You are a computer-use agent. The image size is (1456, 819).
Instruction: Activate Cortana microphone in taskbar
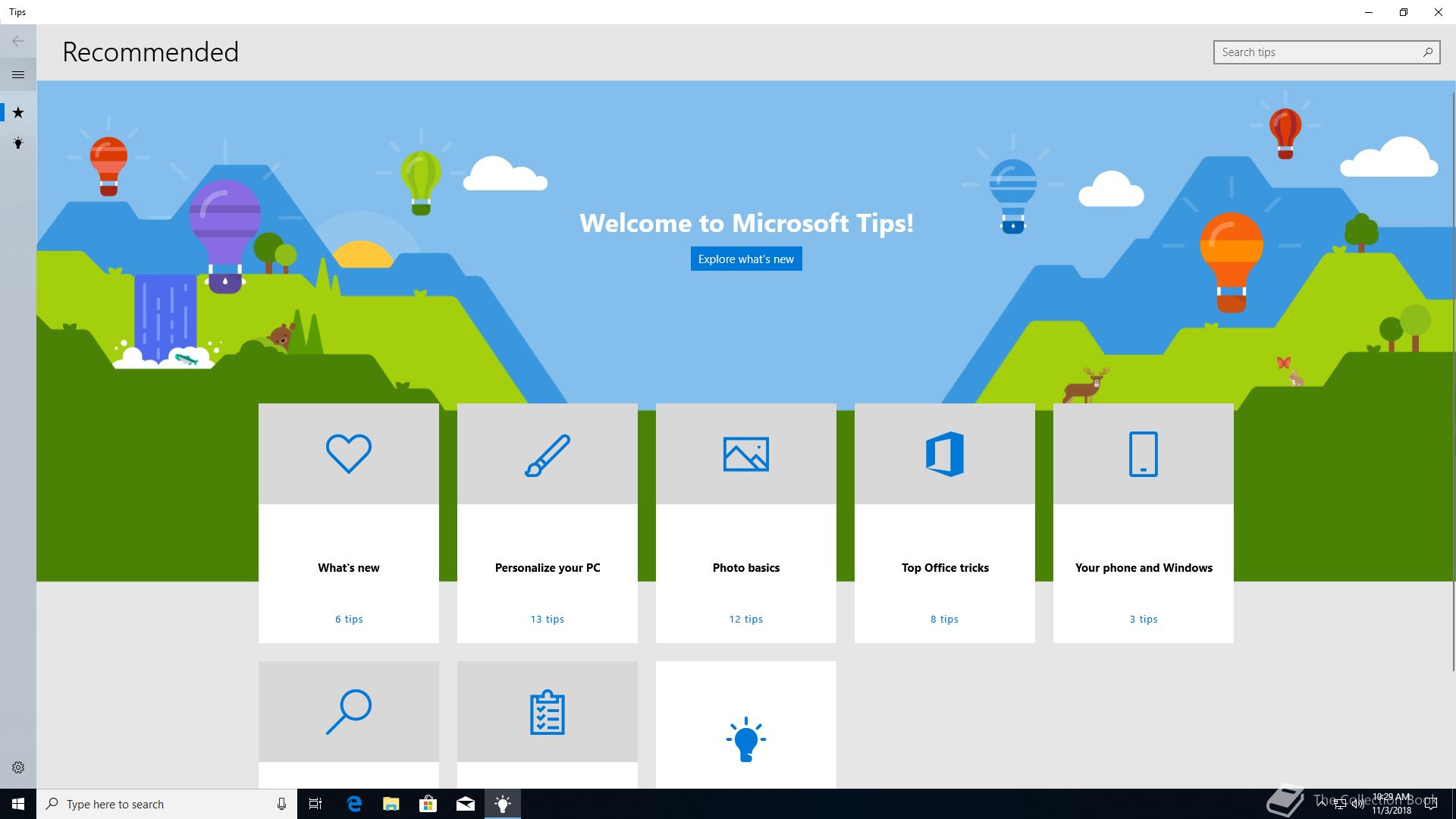281,804
